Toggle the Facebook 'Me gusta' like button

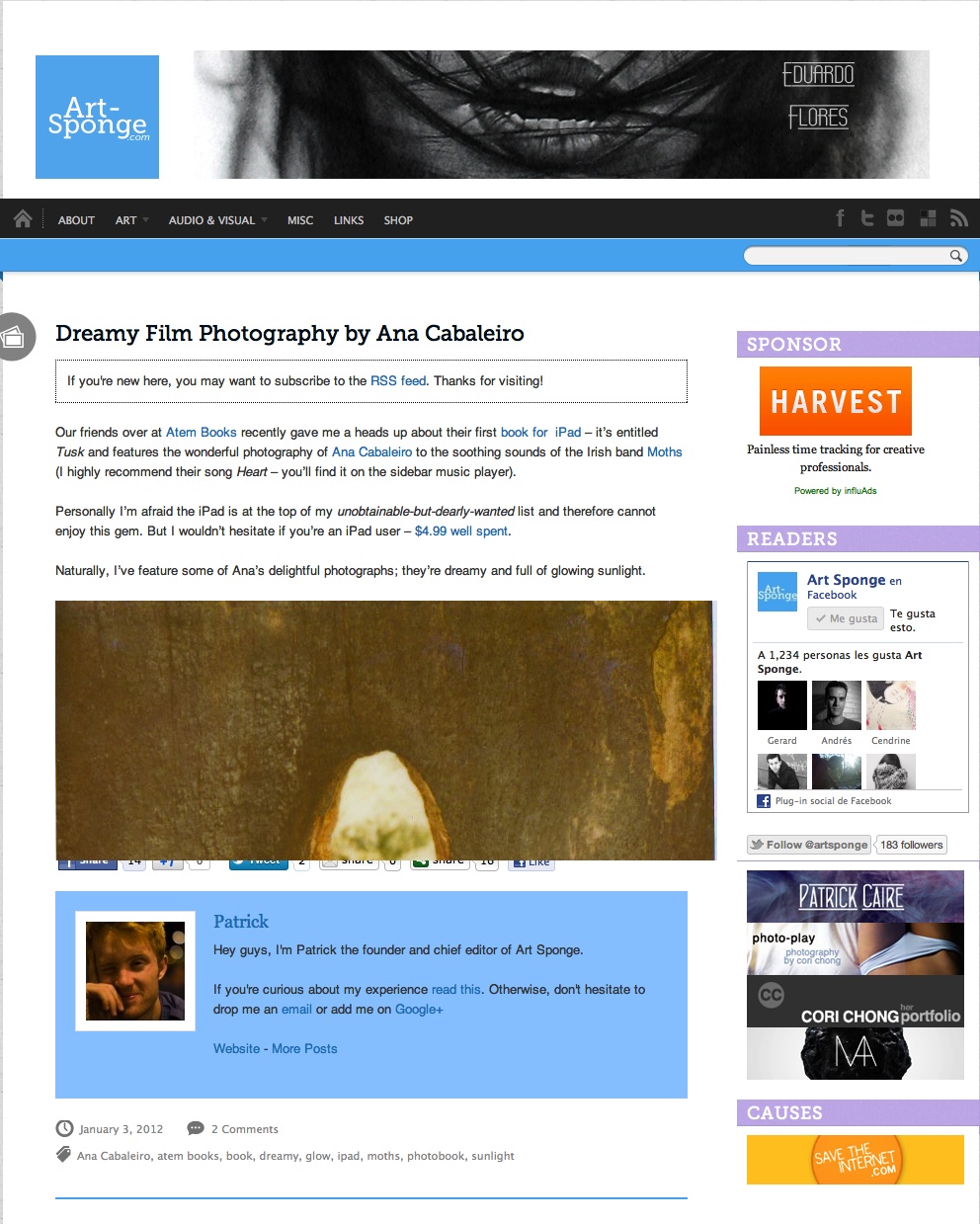click(846, 618)
